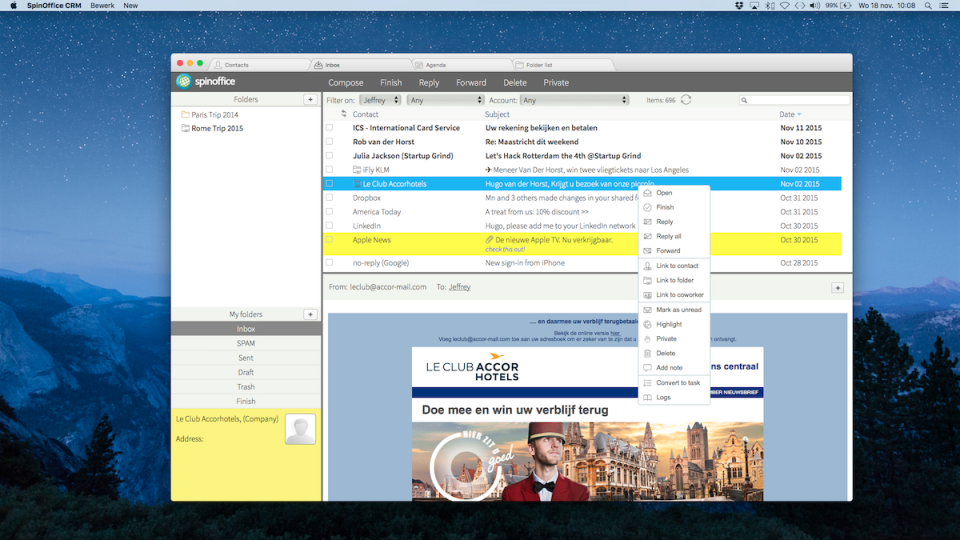Check the Dropbox email checkbox

[329, 198]
